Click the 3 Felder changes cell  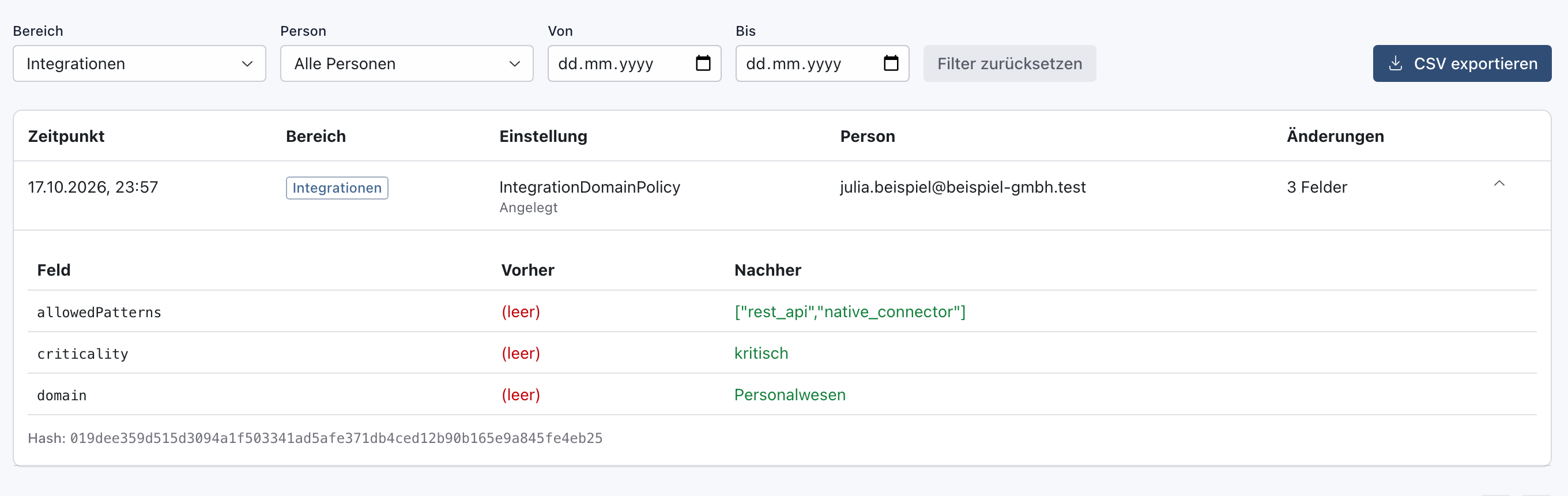coord(1317,187)
